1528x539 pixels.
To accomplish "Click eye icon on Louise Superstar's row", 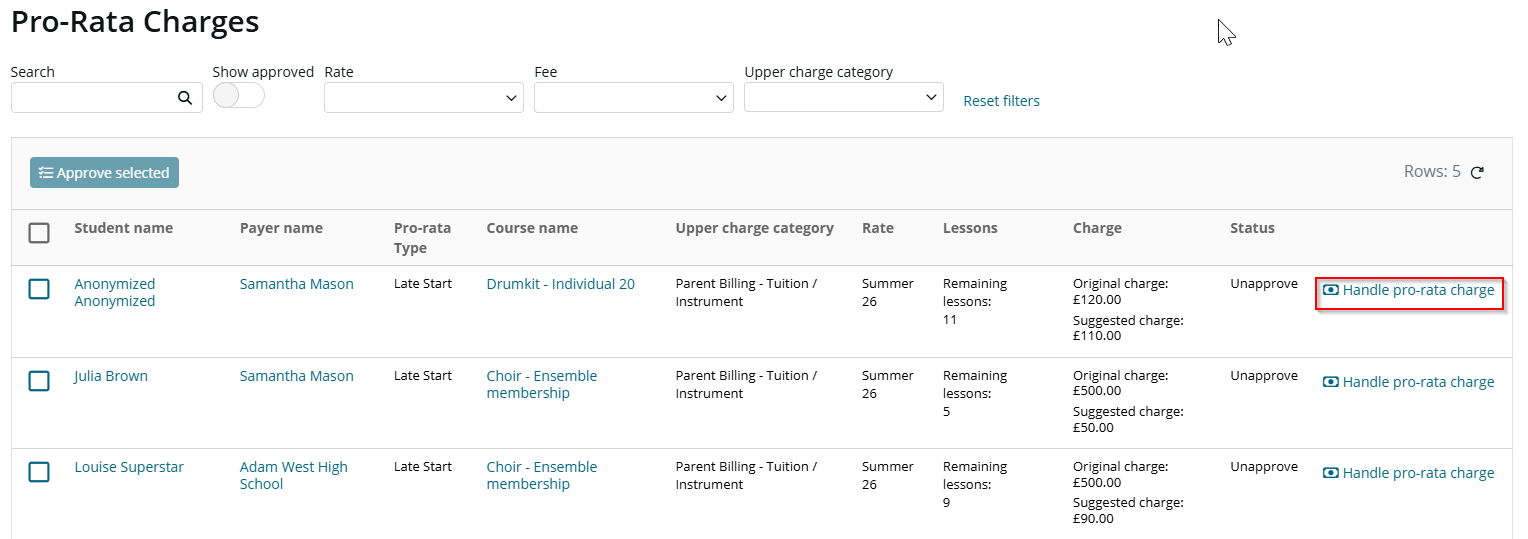I will [x=1330, y=473].
